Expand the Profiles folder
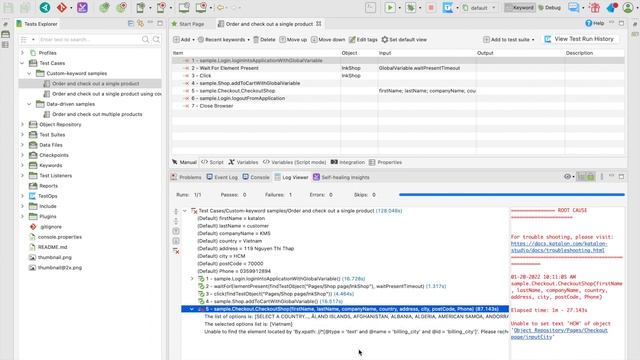 [22, 53]
